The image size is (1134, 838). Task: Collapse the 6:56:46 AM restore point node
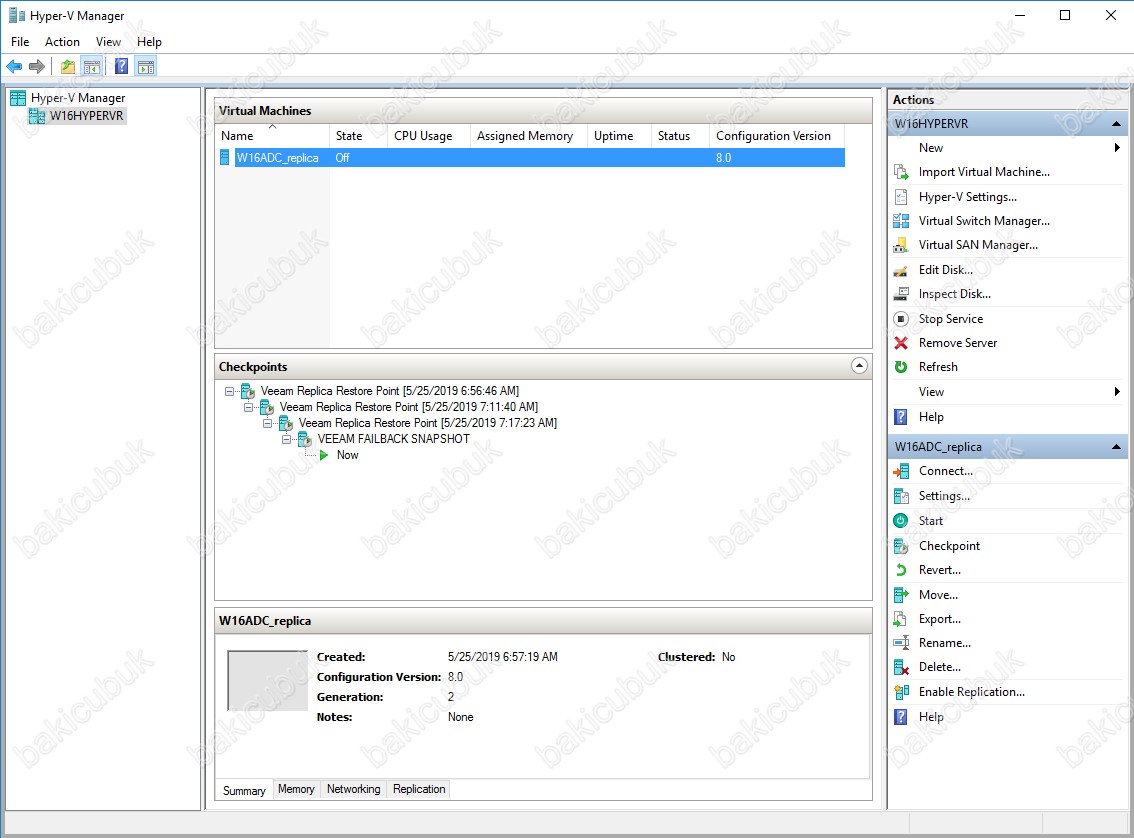point(229,391)
